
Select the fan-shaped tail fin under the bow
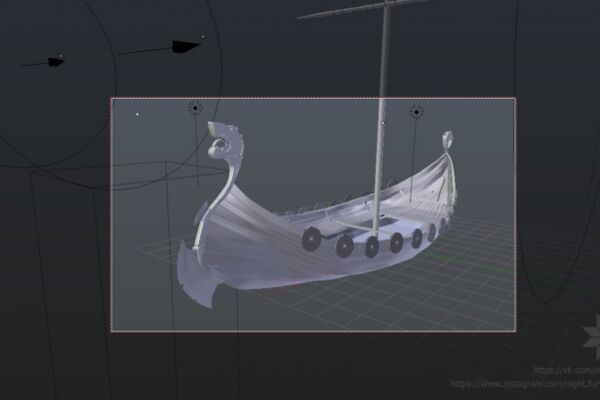coord(199,275)
